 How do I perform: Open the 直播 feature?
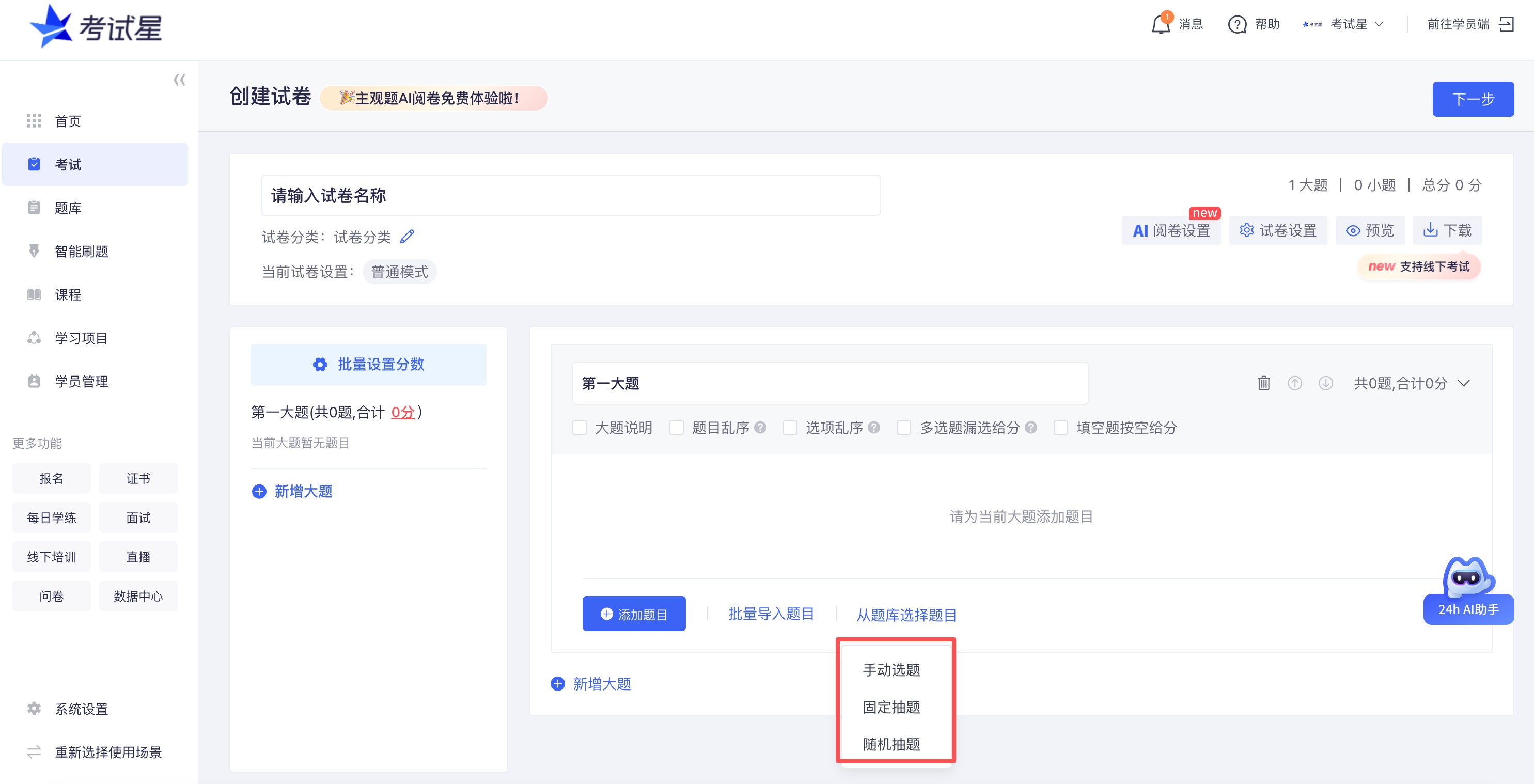pos(137,557)
